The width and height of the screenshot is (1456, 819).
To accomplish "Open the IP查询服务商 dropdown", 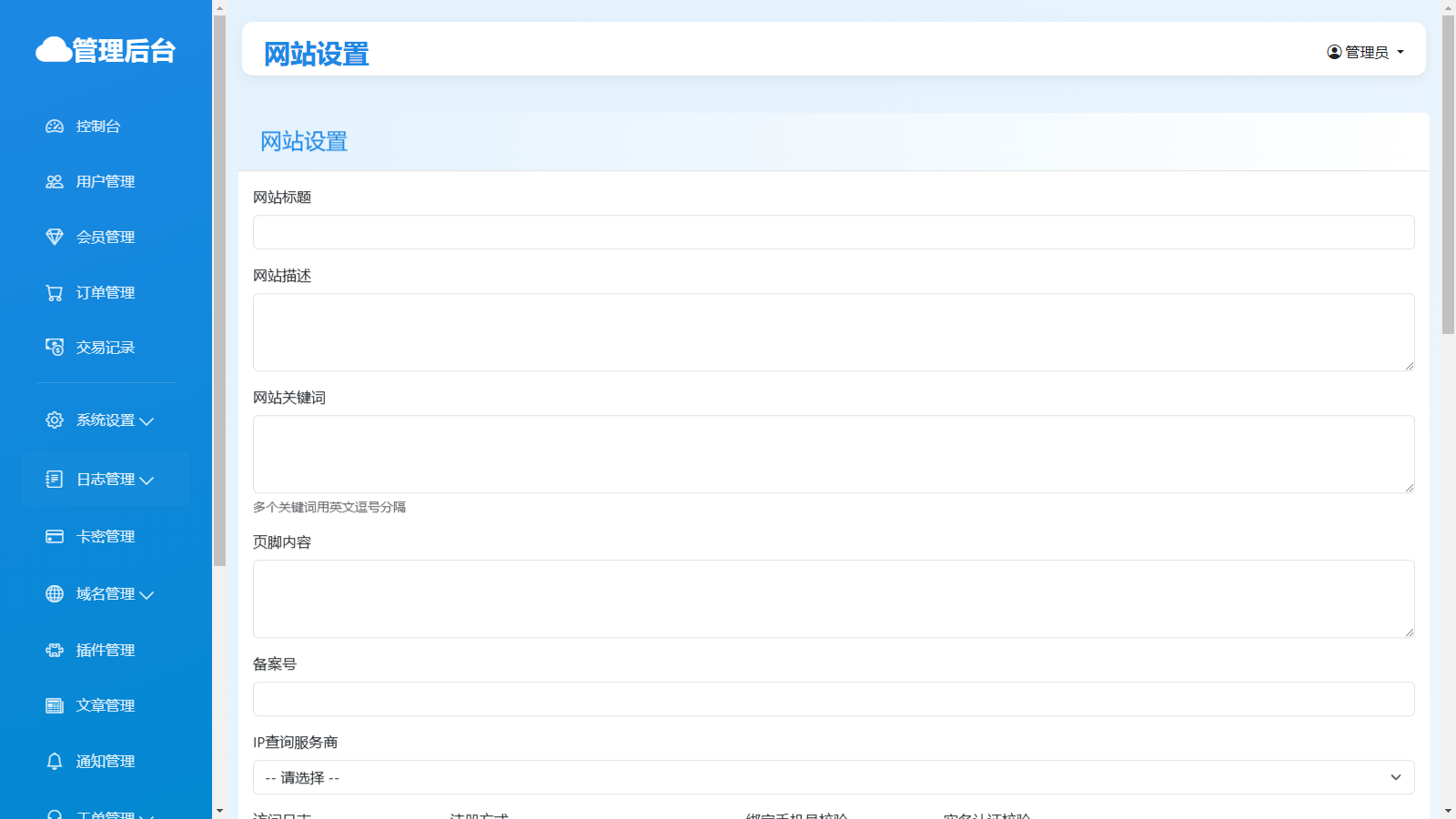I will pos(833,777).
